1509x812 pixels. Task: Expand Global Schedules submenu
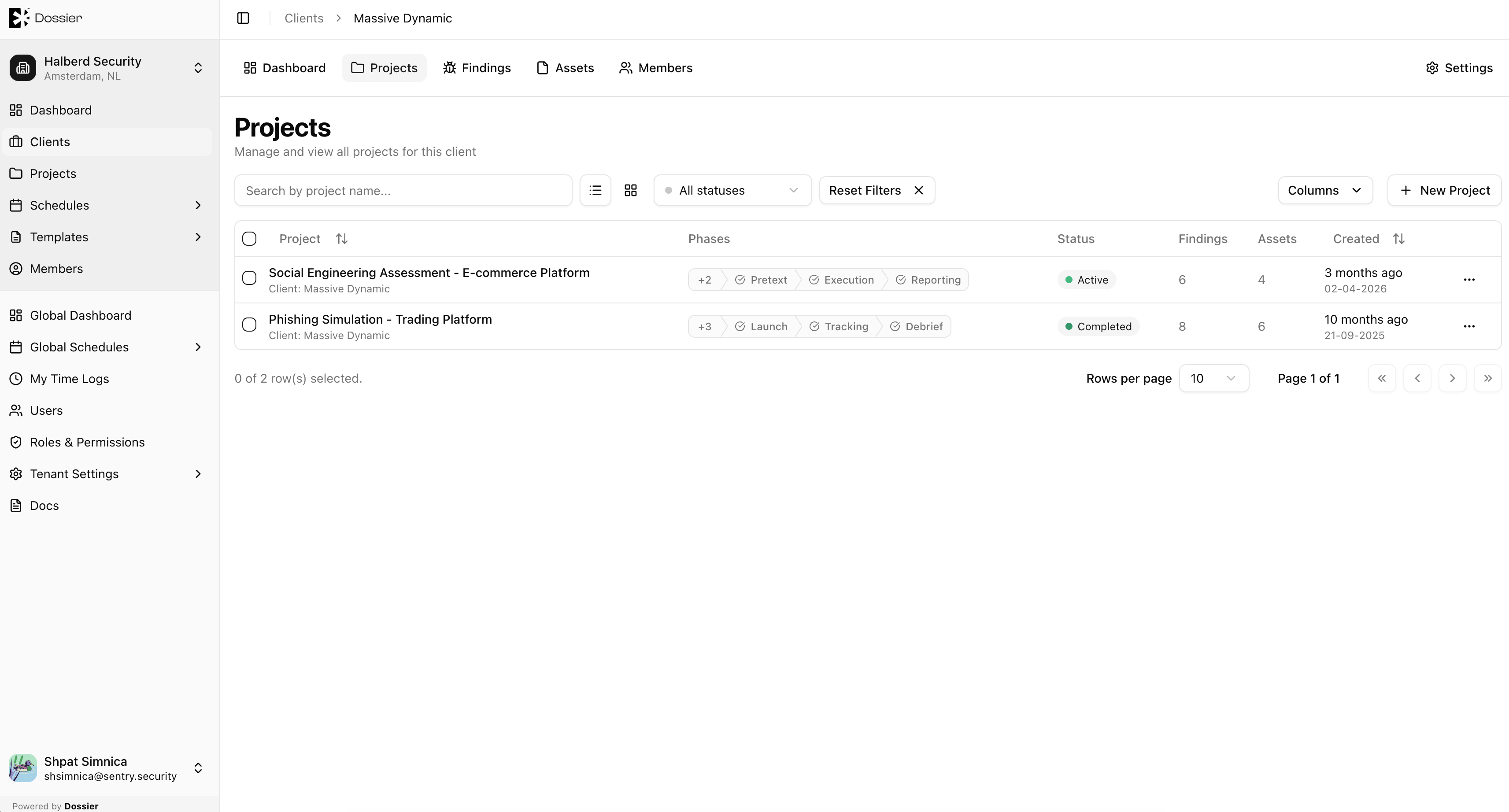pos(198,347)
